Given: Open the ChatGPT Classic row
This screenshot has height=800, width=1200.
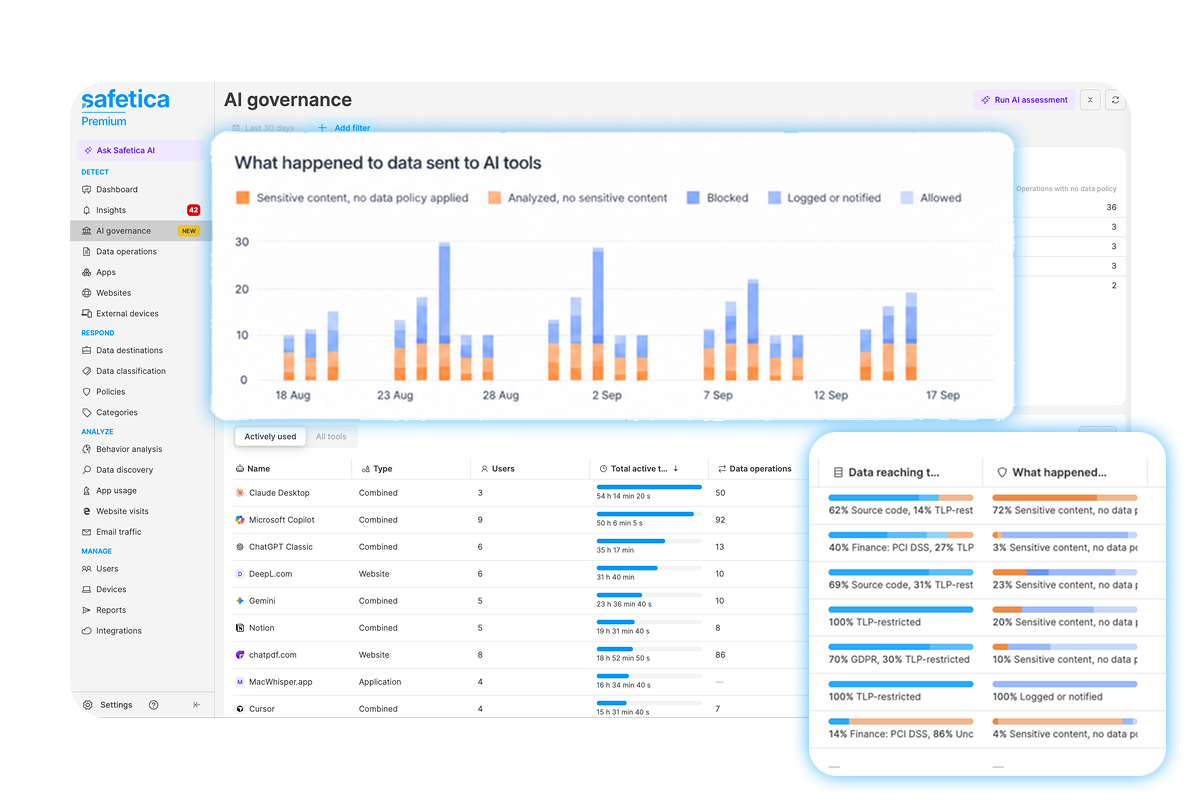Looking at the screenshot, I should tap(520, 547).
